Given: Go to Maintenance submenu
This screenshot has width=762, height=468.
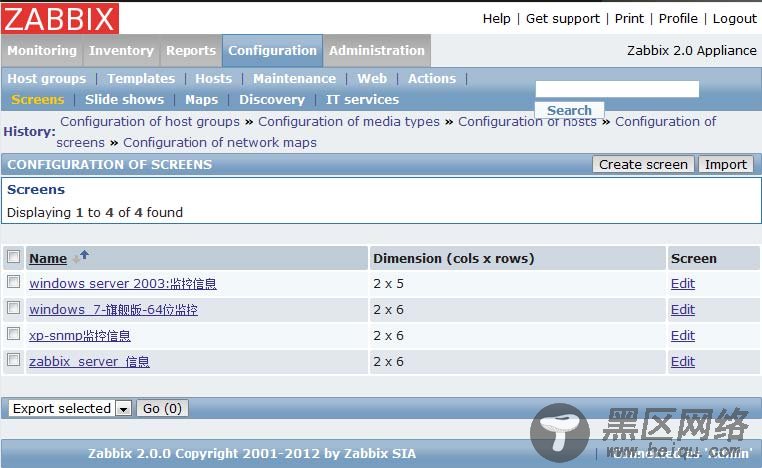Looking at the screenshot, I should click(x=294, y=79).
